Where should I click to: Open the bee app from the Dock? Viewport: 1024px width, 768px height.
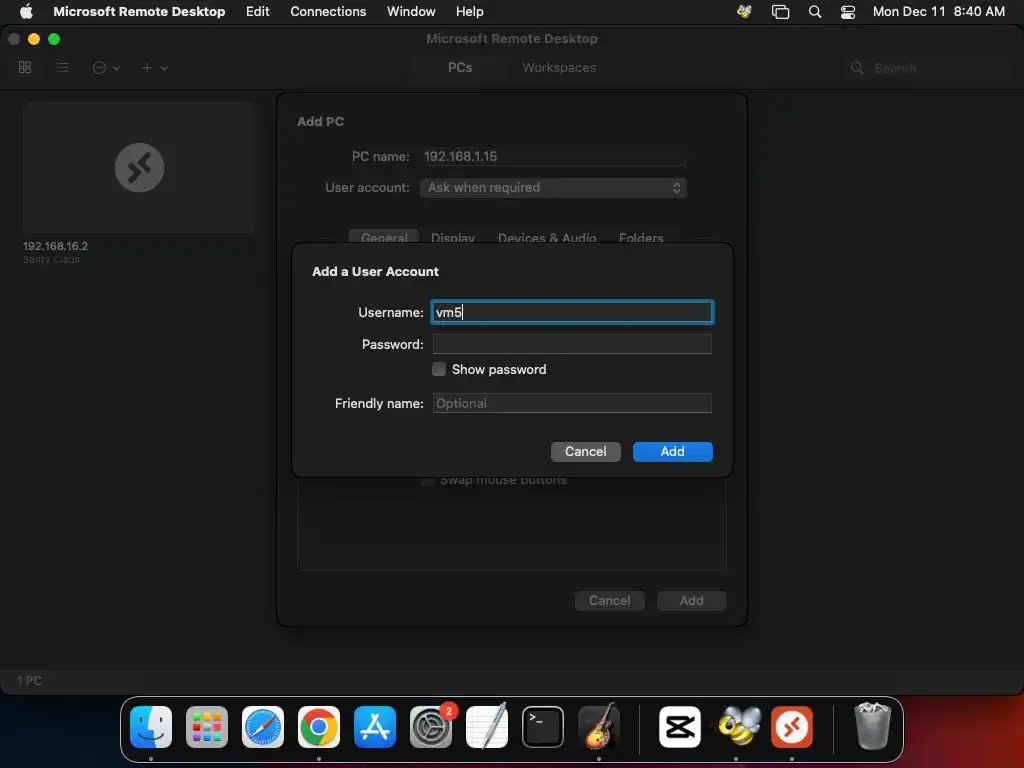click(737, 726)
